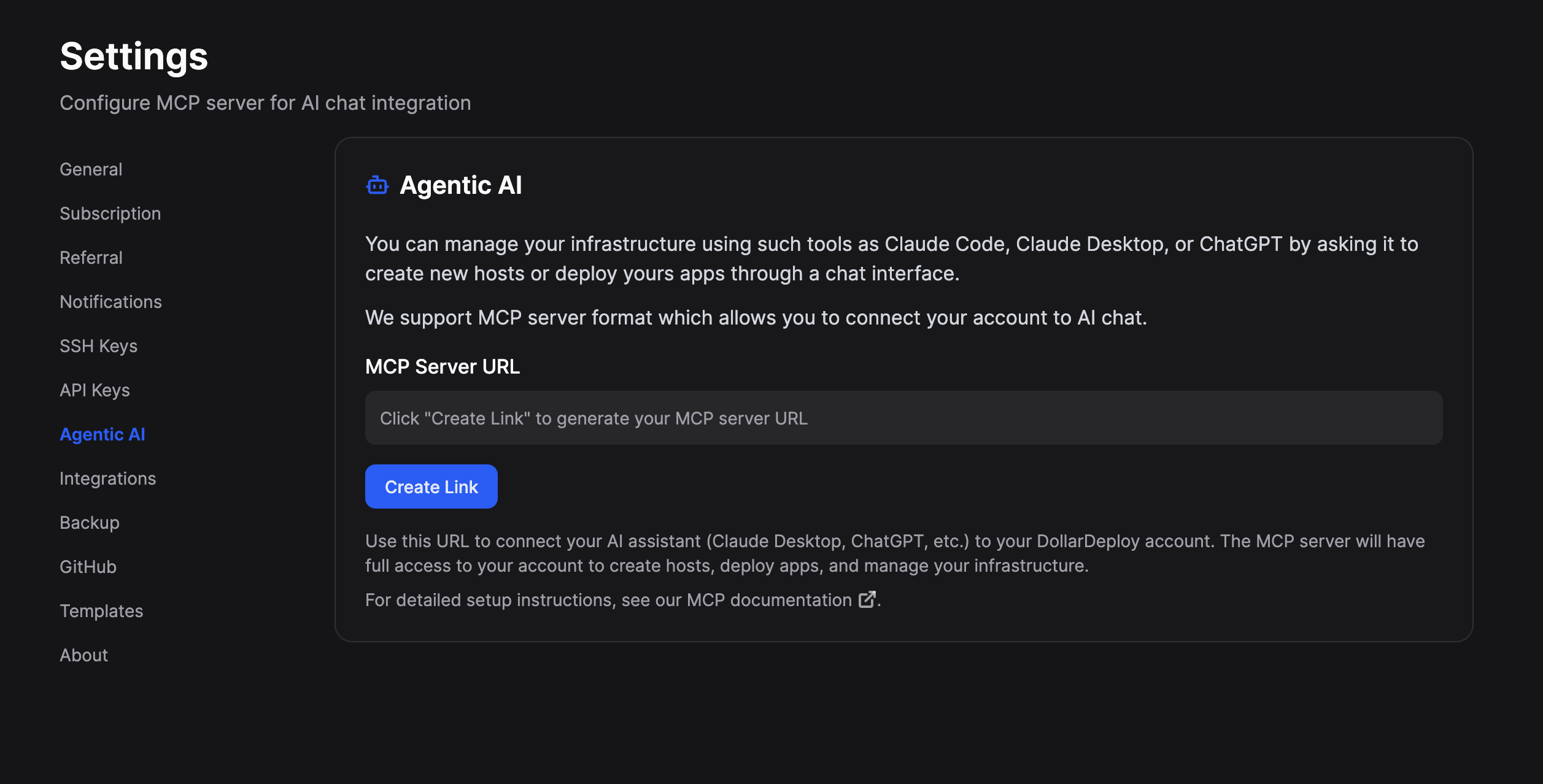Open the About section
This screenshot has height=784, width=1543.
(83, 655)
